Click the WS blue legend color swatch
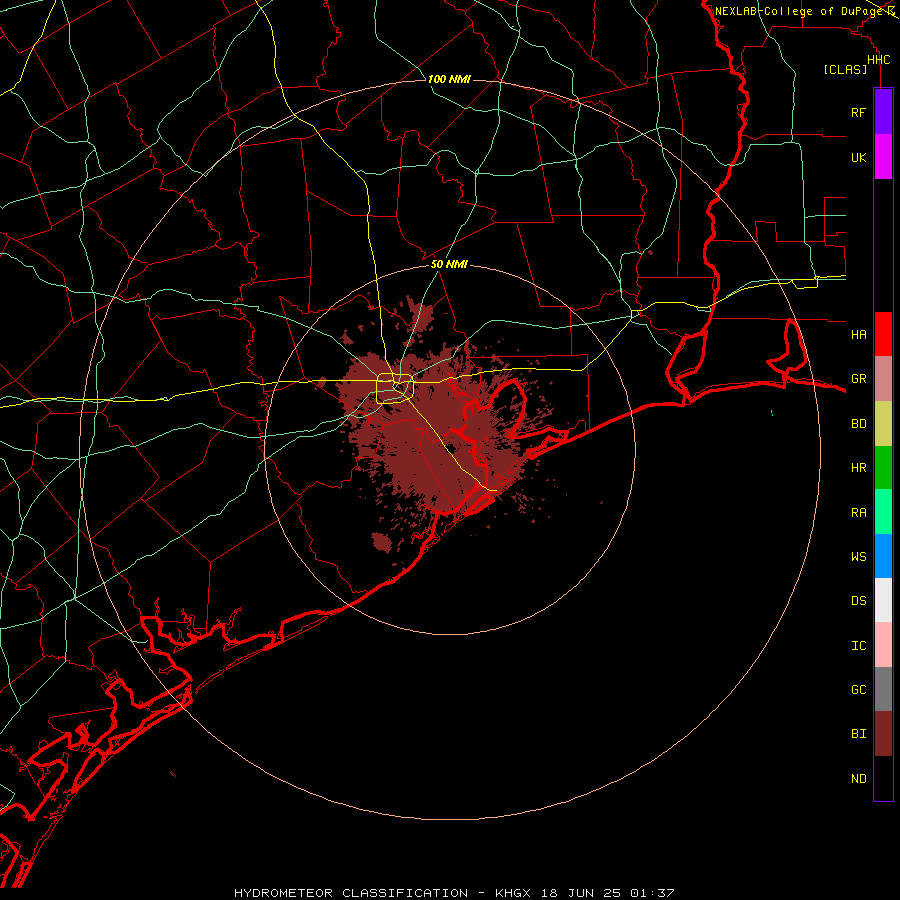Screen dimensions: 900x900 coord(883,556)
